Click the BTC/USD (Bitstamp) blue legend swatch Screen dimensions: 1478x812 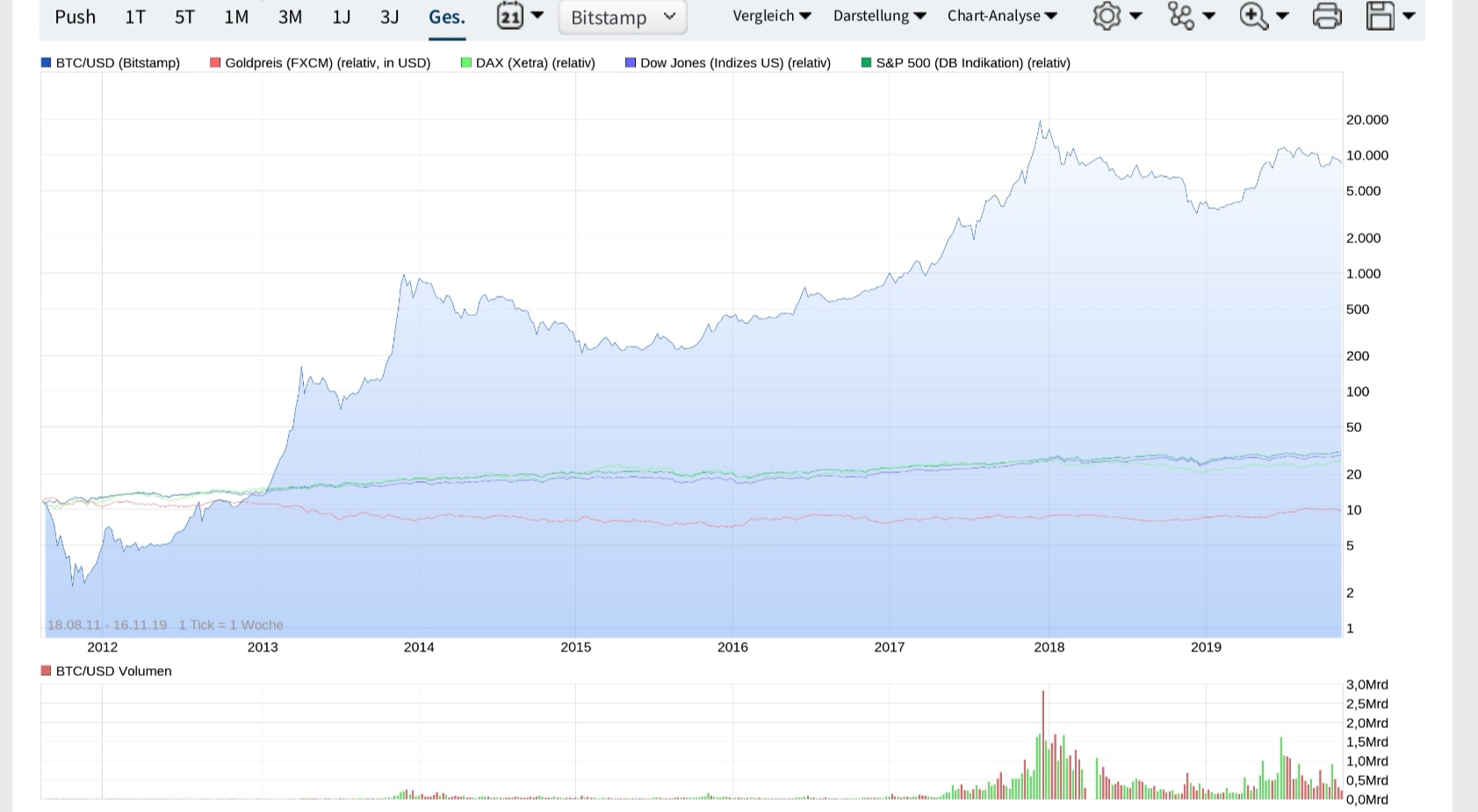pyautogui.click(x=47, y=62)
